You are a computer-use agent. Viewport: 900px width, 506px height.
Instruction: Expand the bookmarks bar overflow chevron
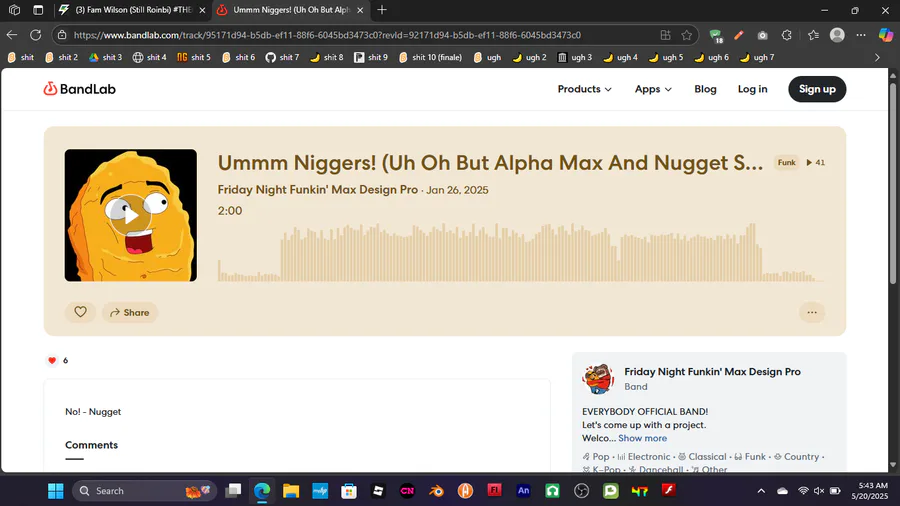tap(877, 57)
